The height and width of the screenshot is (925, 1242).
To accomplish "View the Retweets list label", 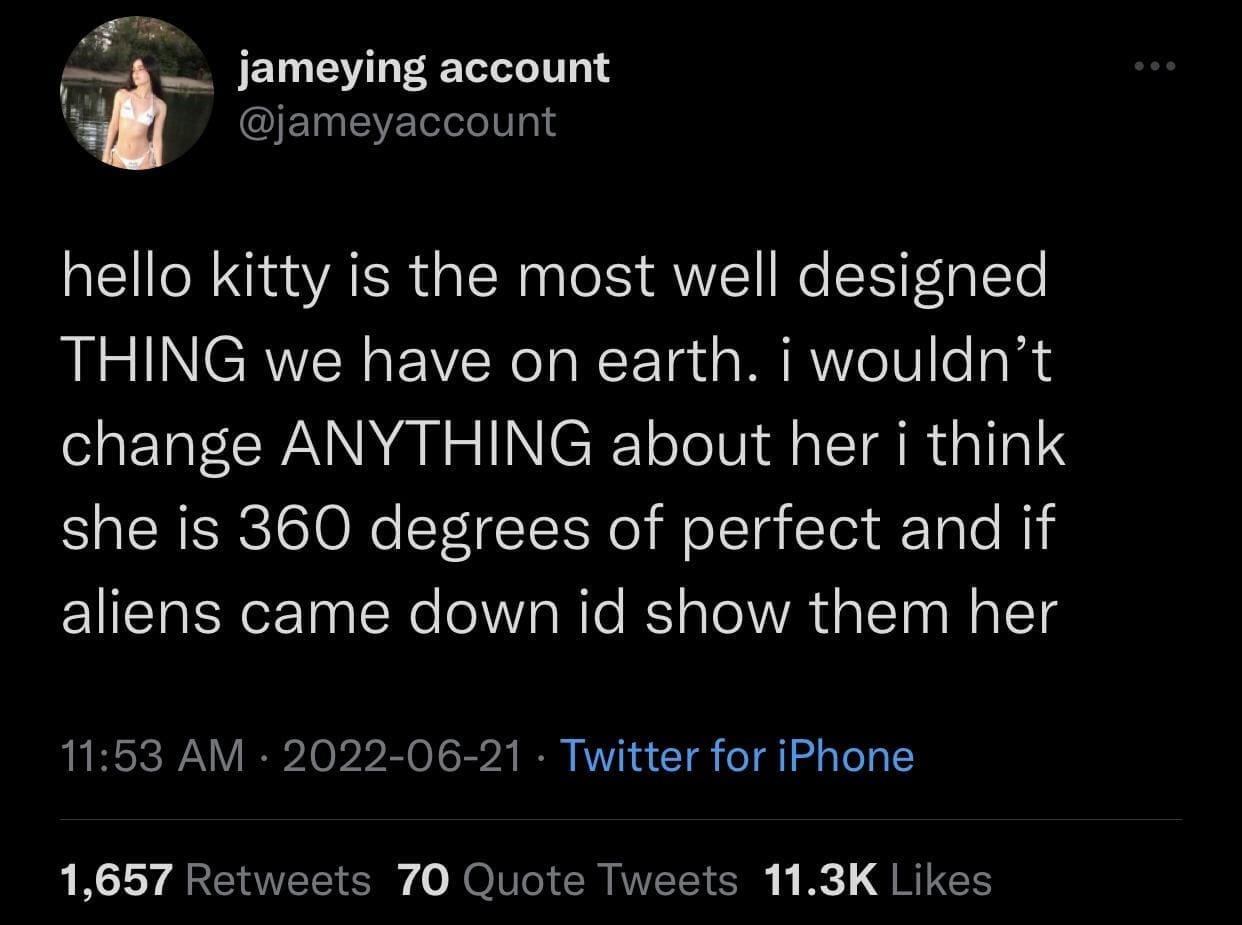I will click(278, 880).
